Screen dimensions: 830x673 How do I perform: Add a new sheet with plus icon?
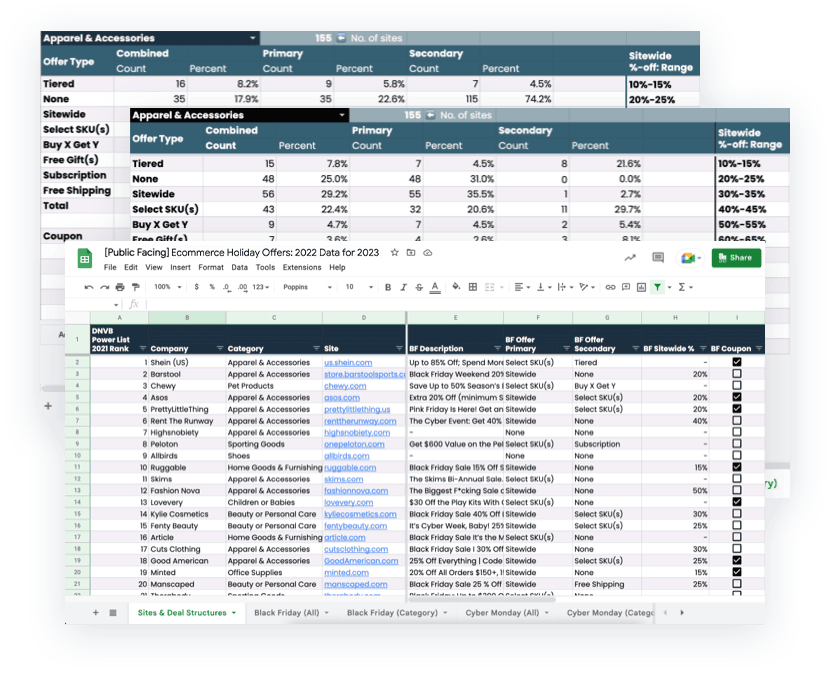coord(96,612)
